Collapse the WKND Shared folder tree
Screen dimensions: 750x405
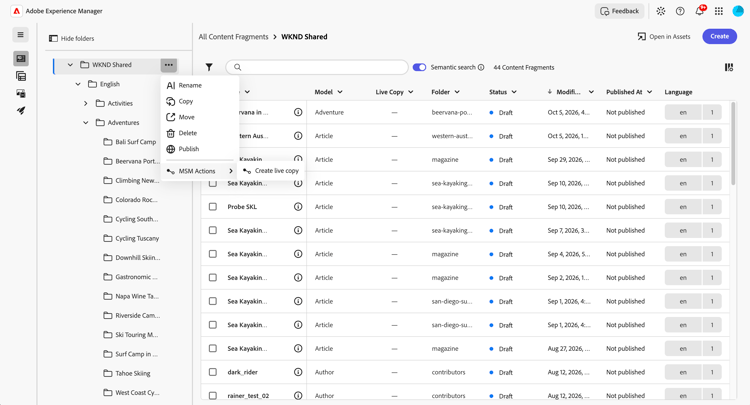[70, 65]
